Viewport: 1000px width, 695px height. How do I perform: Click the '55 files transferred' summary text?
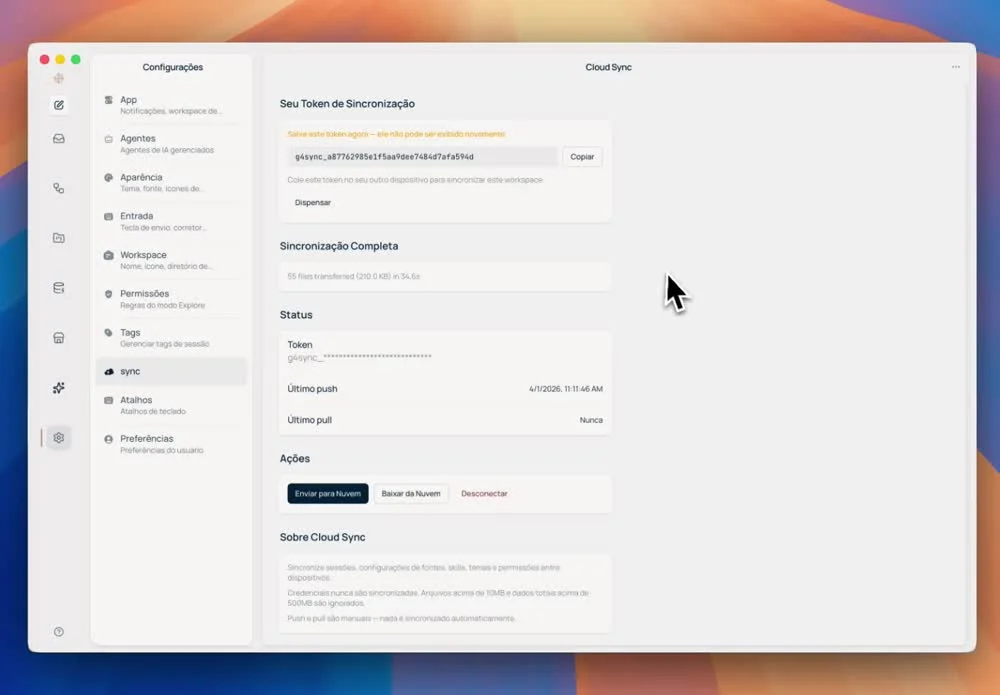[353, 277]
